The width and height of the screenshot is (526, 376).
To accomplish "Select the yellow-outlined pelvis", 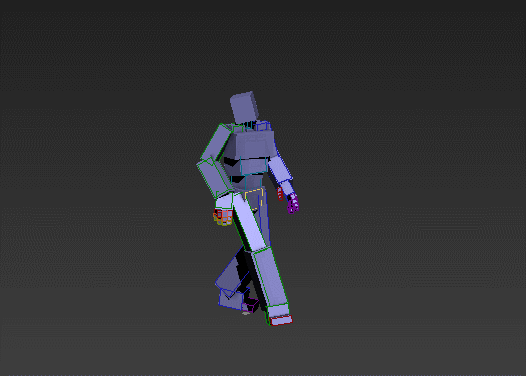I will [254, 200].
